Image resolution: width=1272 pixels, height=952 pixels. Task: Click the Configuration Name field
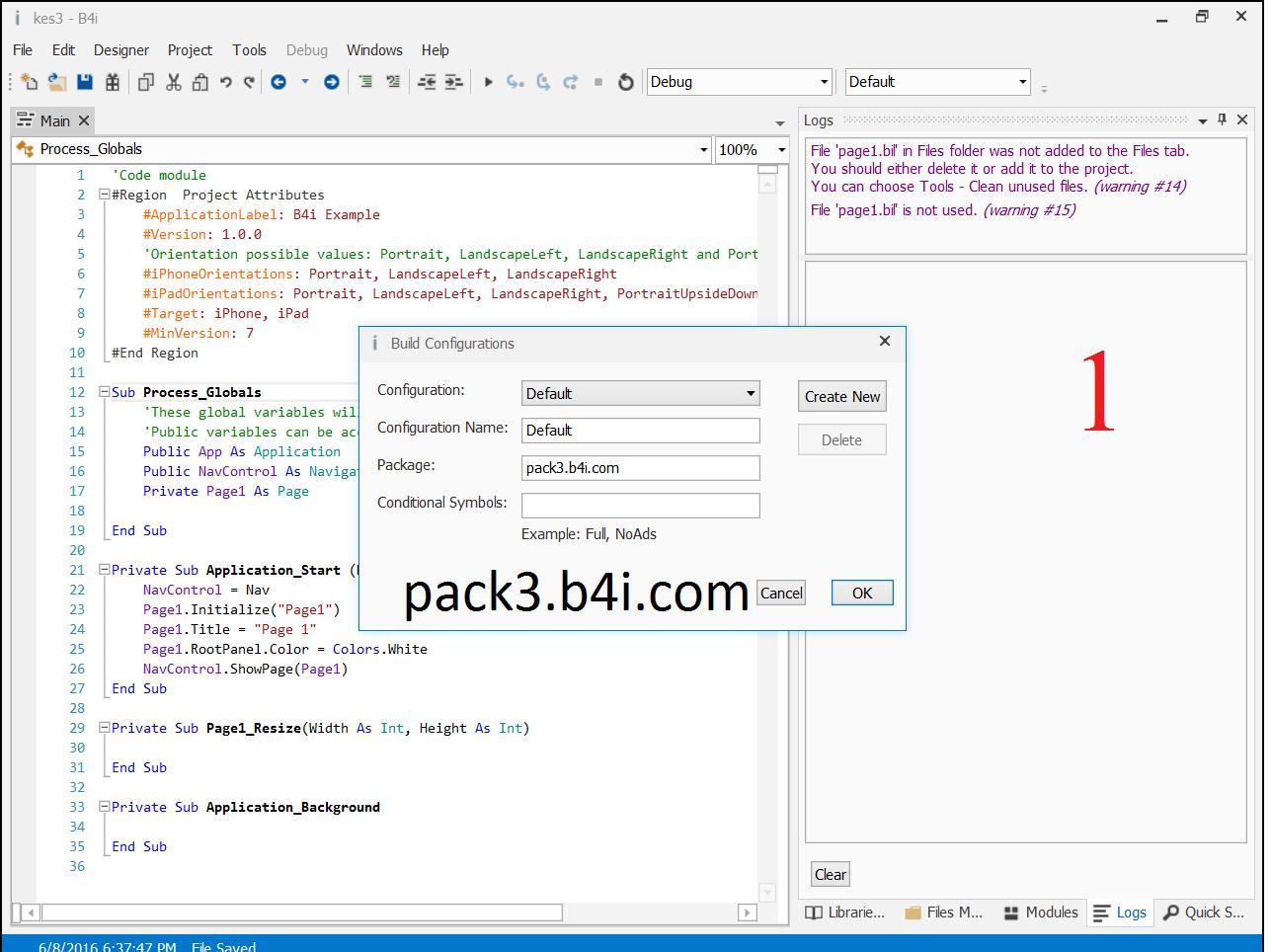pos(641,431)
